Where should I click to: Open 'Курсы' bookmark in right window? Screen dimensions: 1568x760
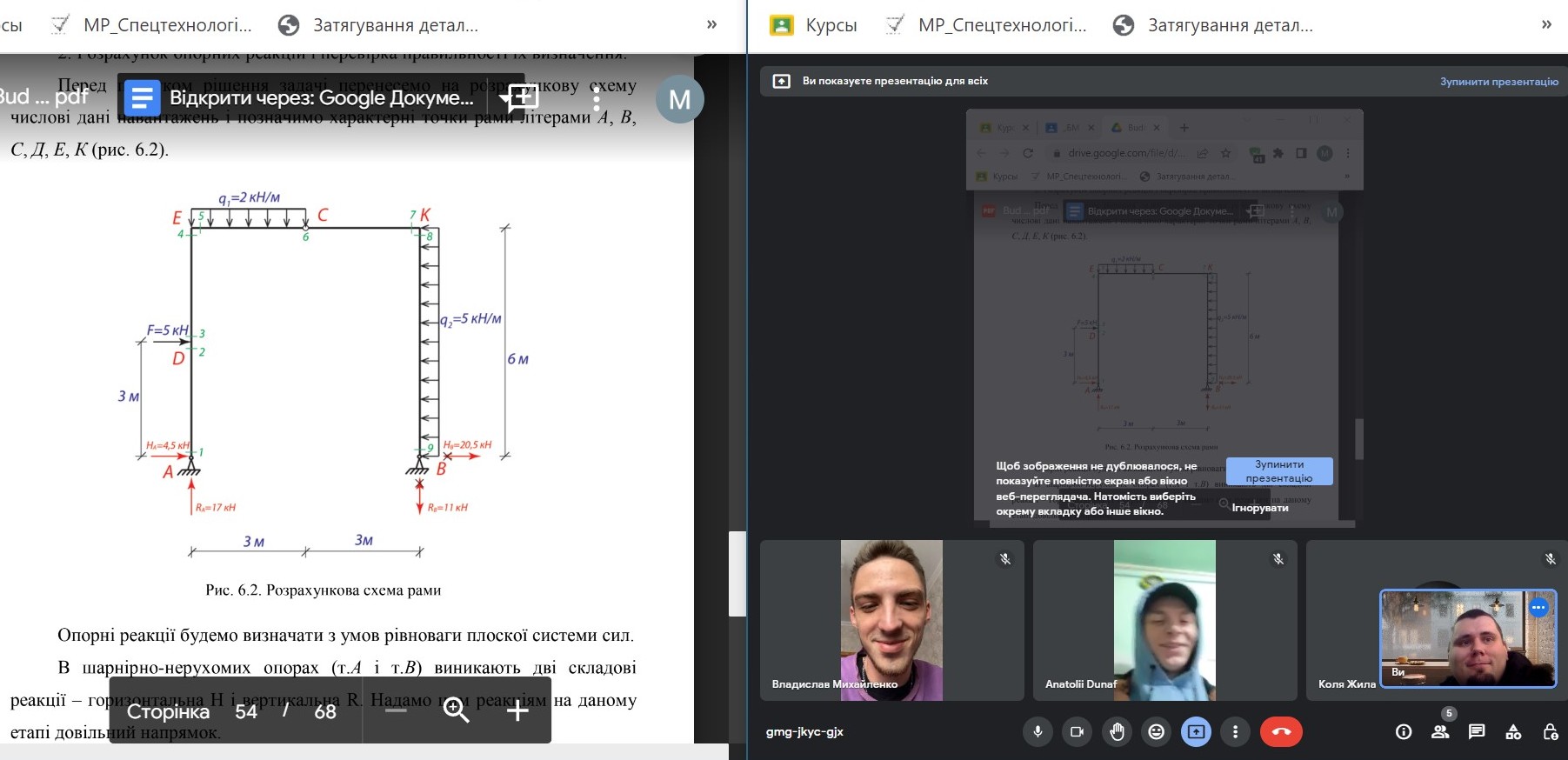point(815,25)
